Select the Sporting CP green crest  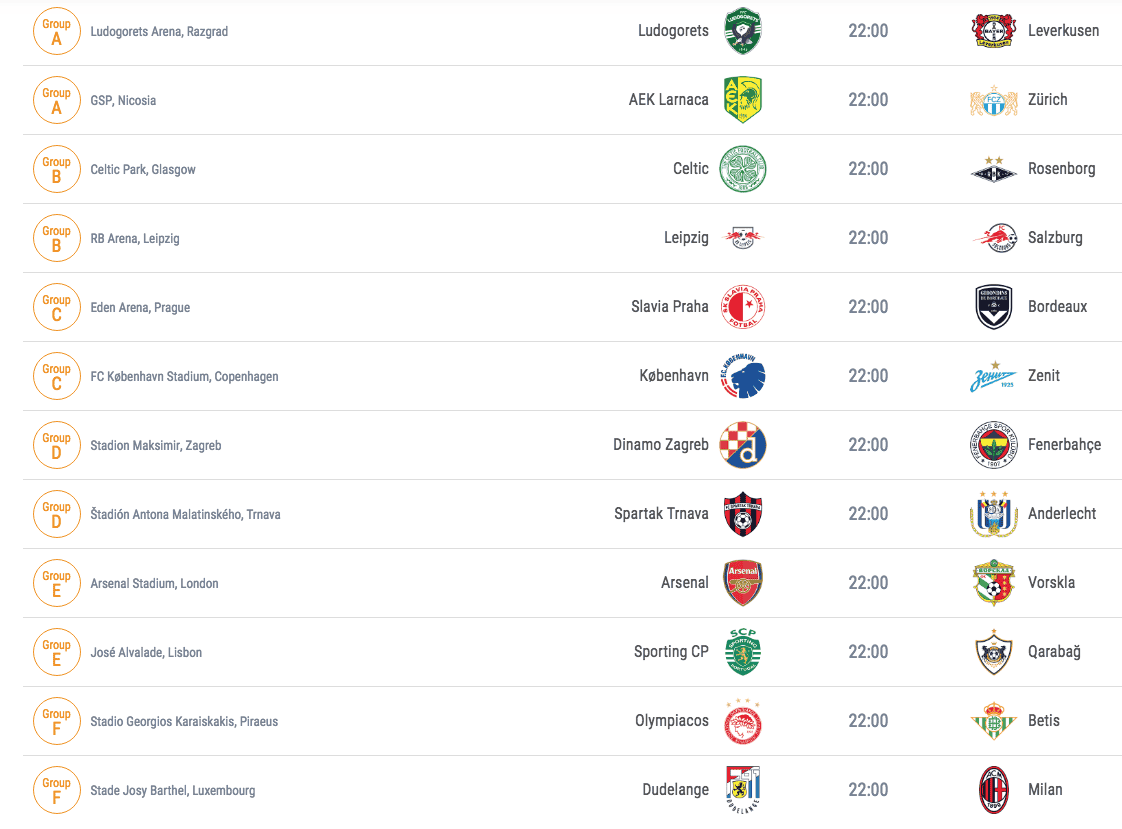click(x=743, y=652)
